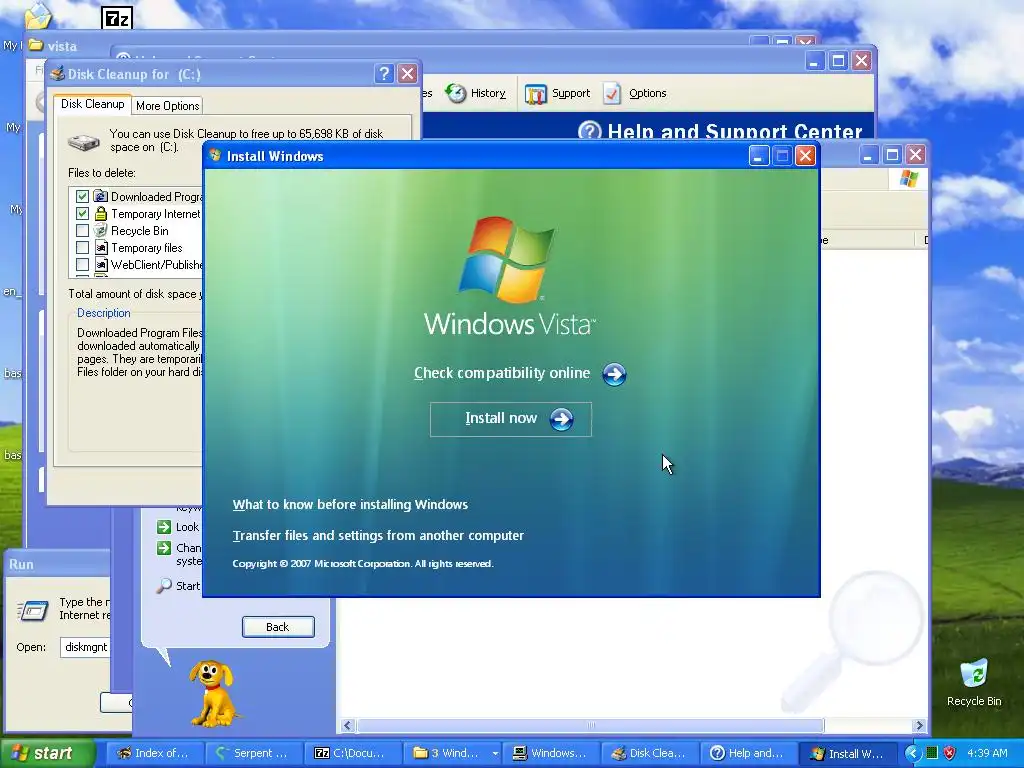Viewport: 1024px width, 768px height.
Task: Switch to Index of taskbar button
Action: (x=155, y=753)
